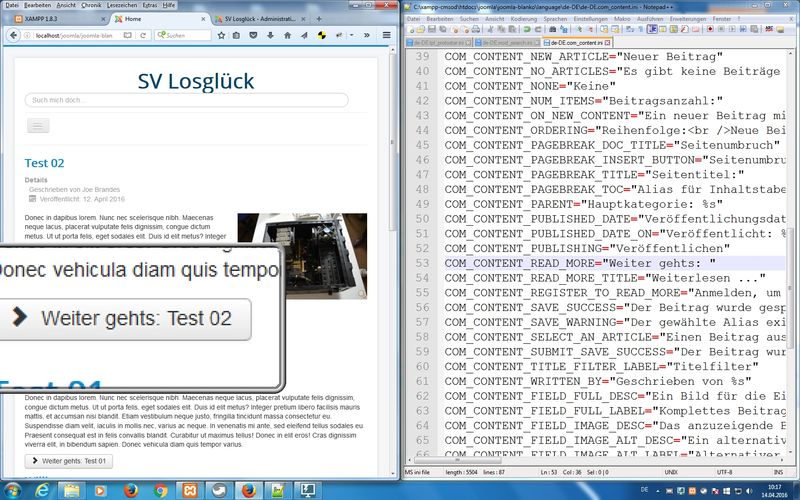Click the yellow-black circle add-on icon
The height and width of the screenshot is (500, 800).
pyautogui.click(x=321, y=35)
